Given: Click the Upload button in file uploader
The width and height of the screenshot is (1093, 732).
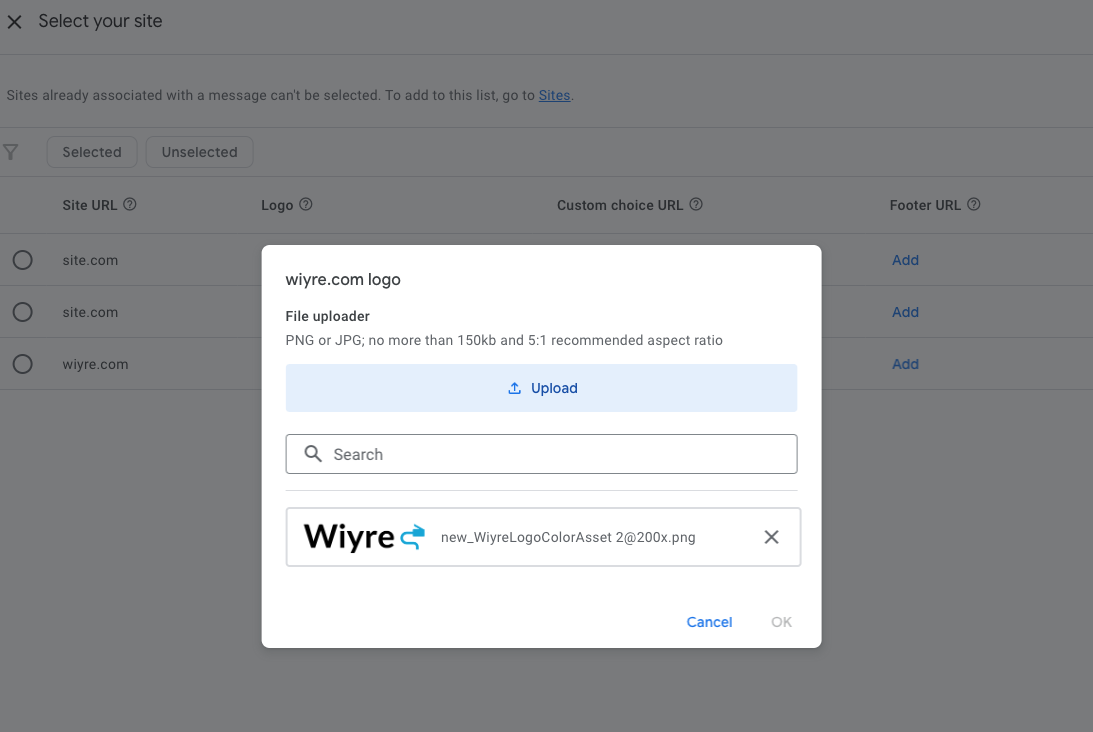Looking at the screenshot, I should point(542,388).
